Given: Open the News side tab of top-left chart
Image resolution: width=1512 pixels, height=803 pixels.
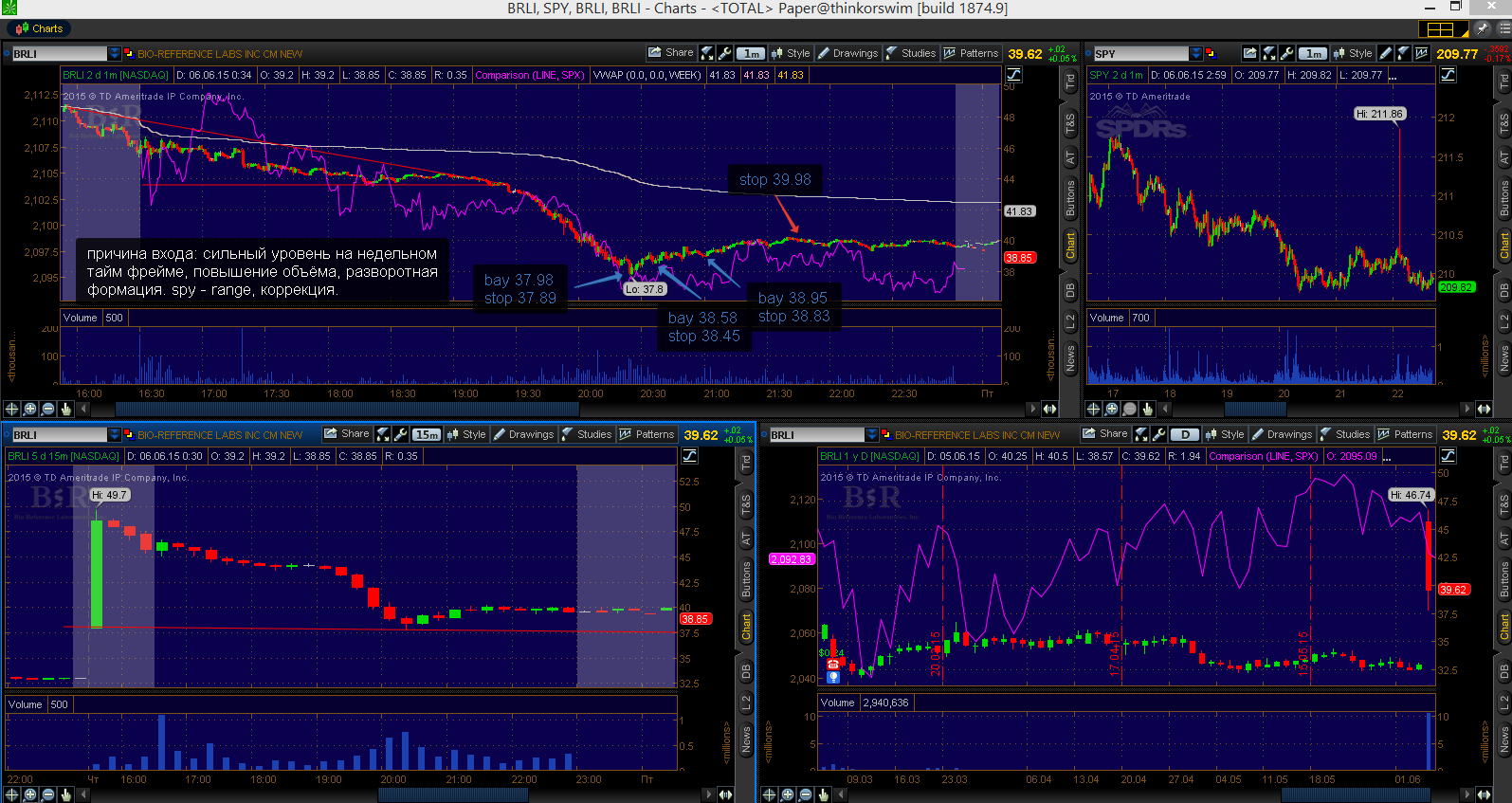Looking at the screenshot, I should (1070, 357).
